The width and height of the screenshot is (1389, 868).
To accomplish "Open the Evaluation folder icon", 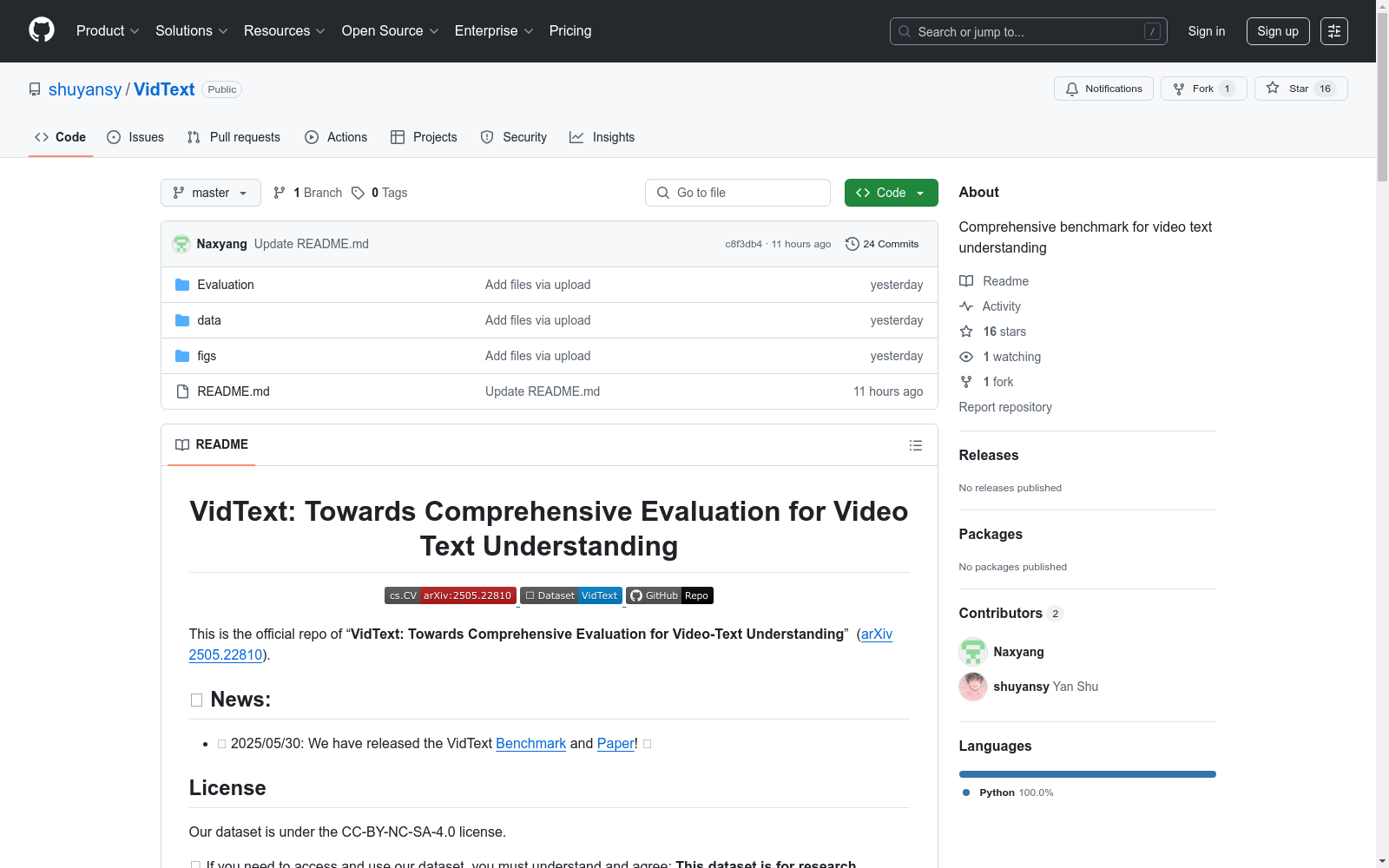I will 182,285.
